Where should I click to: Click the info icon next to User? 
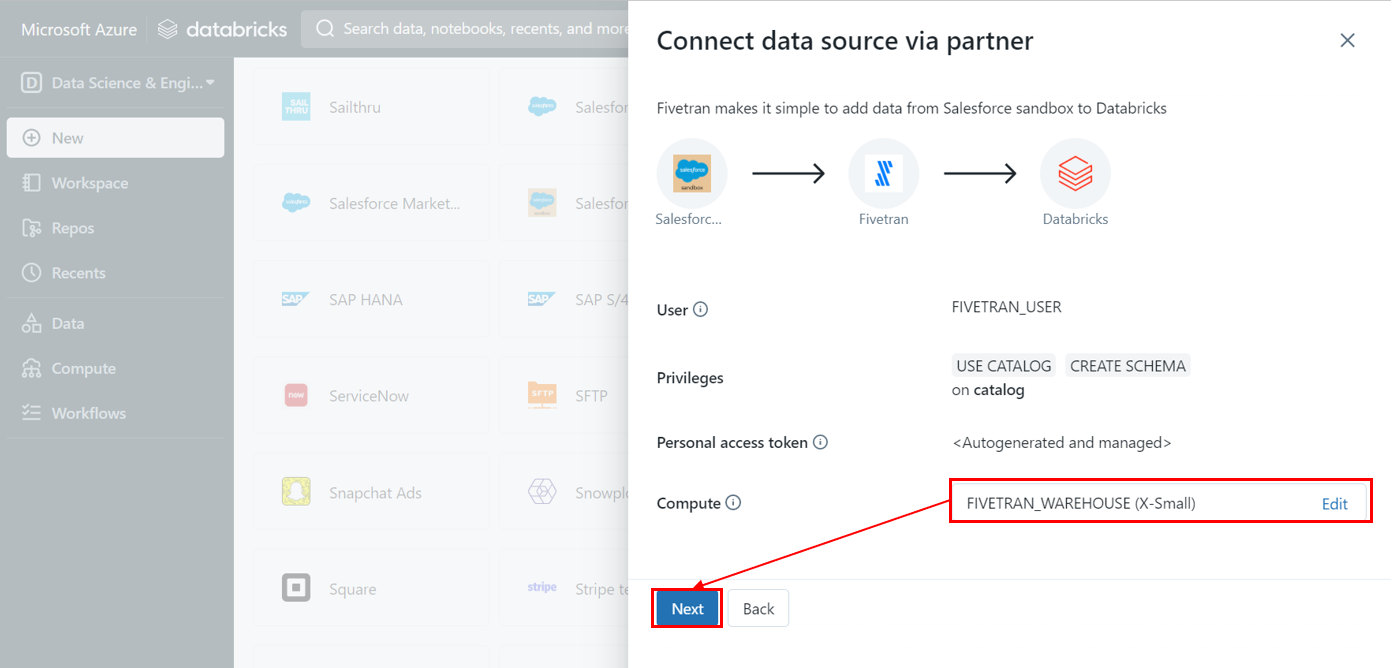[x=700, y=309]
